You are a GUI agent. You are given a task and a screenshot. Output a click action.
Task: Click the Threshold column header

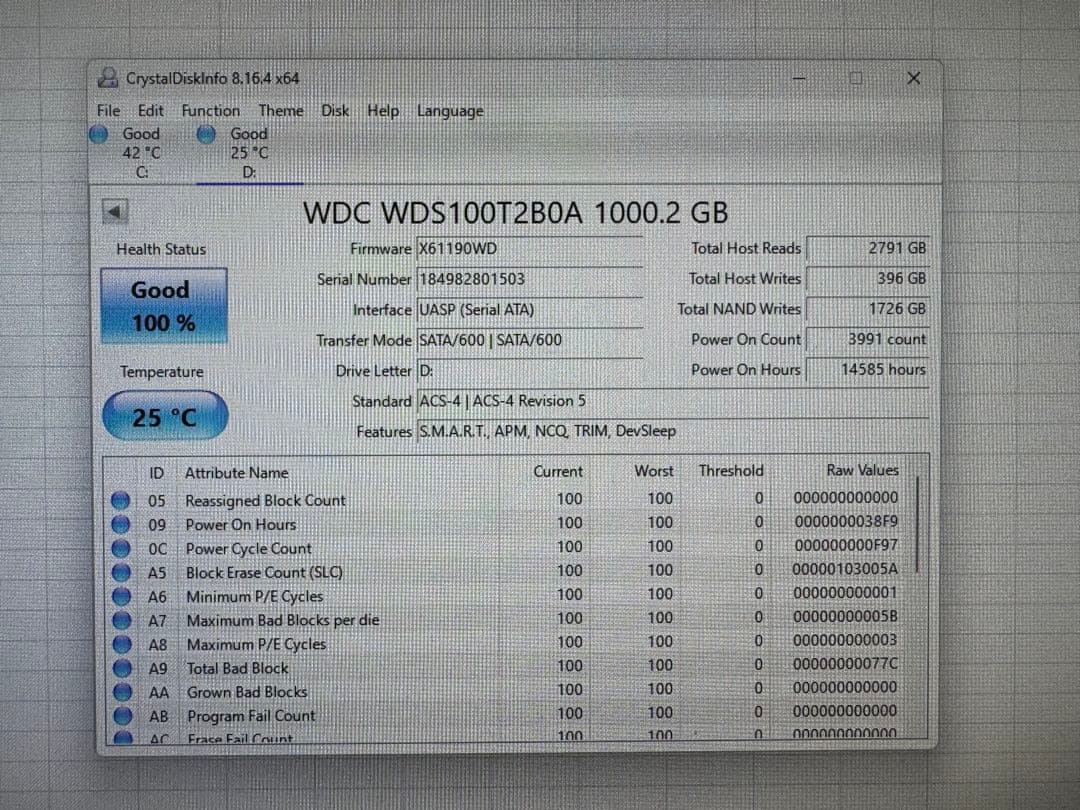pyautogui.click(x=731, y=470)
